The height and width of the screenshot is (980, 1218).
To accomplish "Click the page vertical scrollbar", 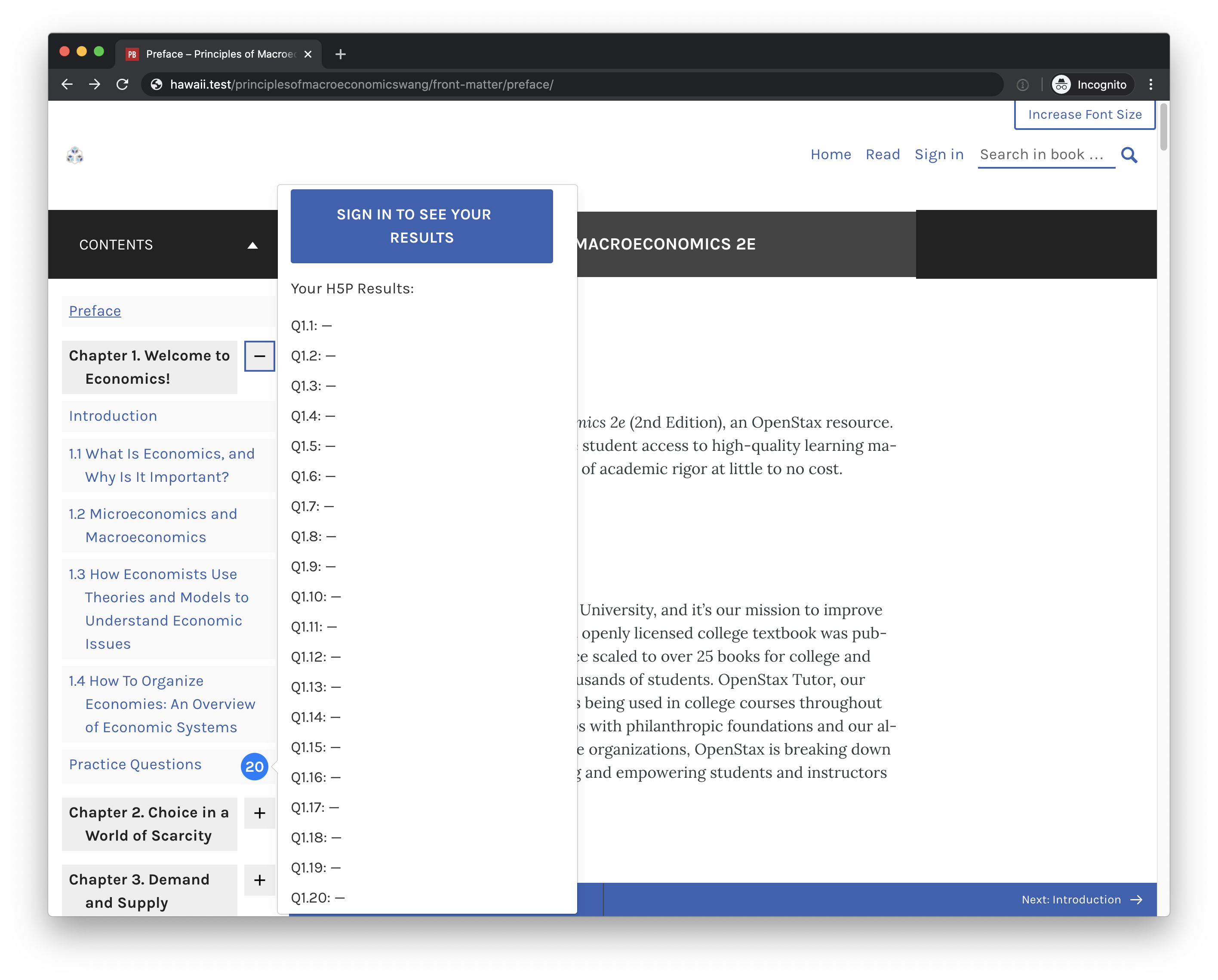I will pyautogui.click(x=1163, y=126).
